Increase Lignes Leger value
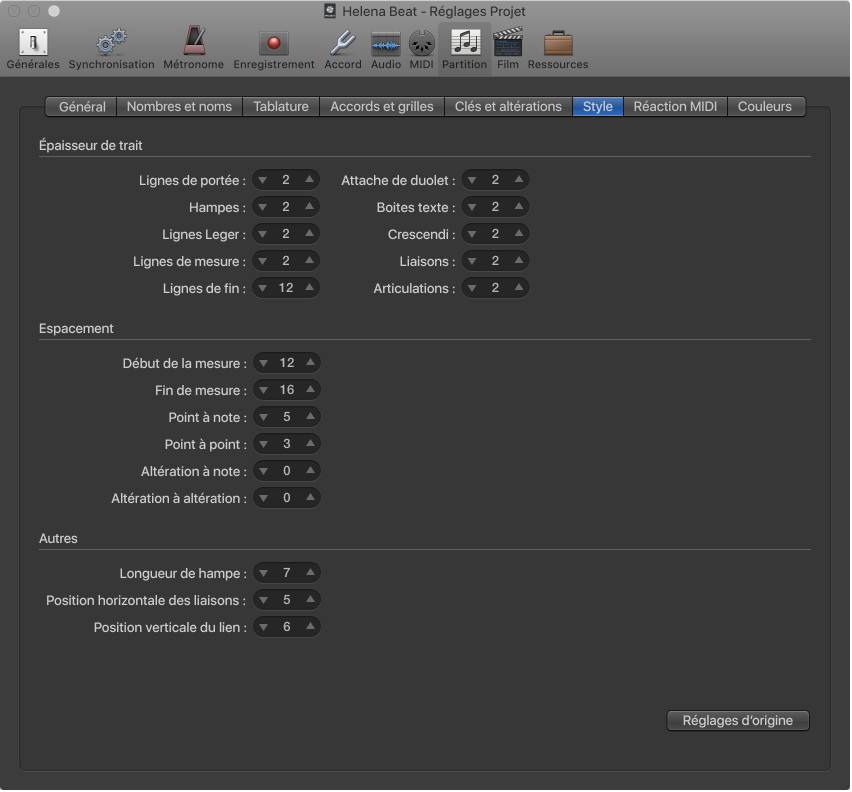 pos(309,234)
